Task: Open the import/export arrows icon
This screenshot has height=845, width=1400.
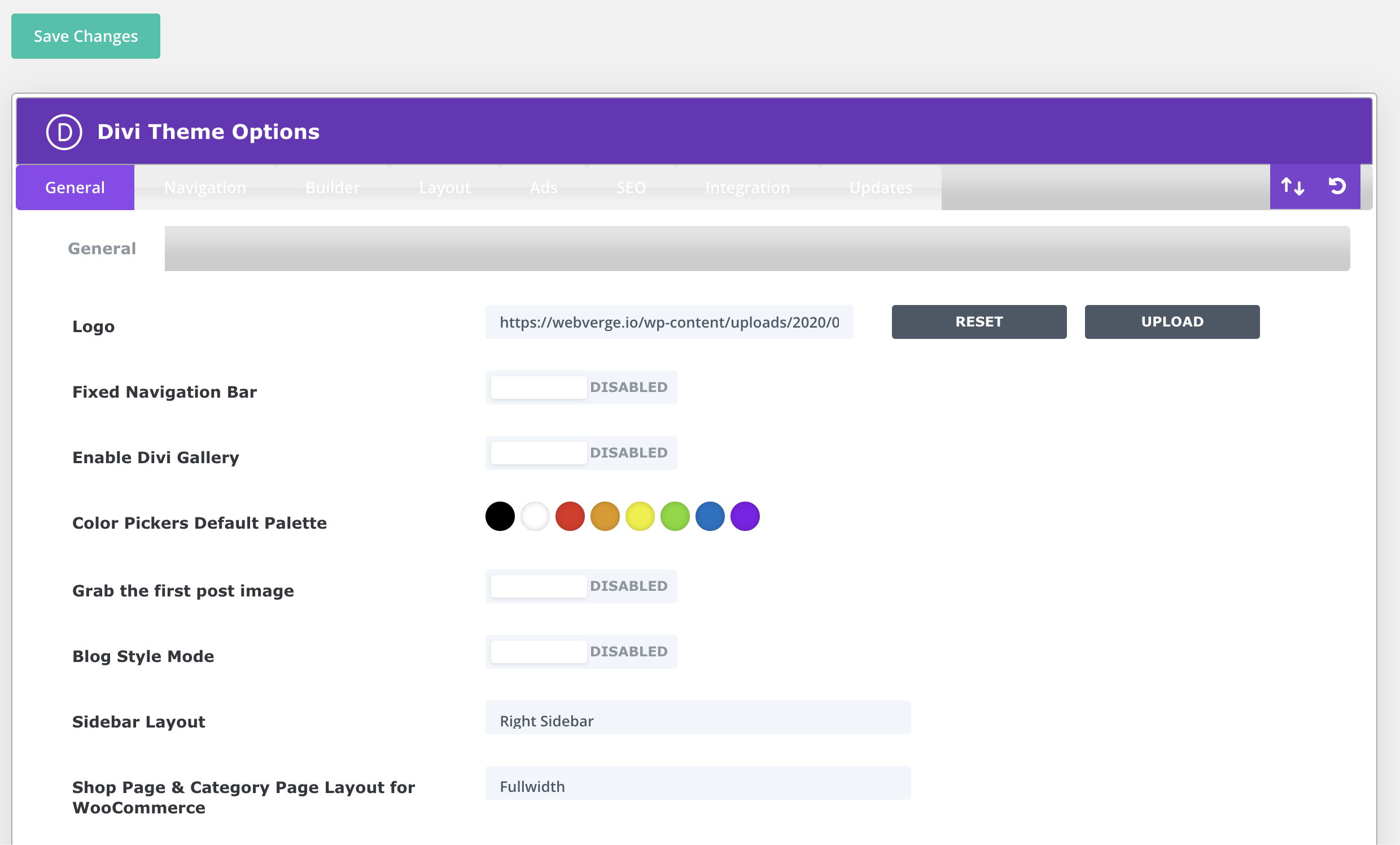Action: coord(1293,186)
